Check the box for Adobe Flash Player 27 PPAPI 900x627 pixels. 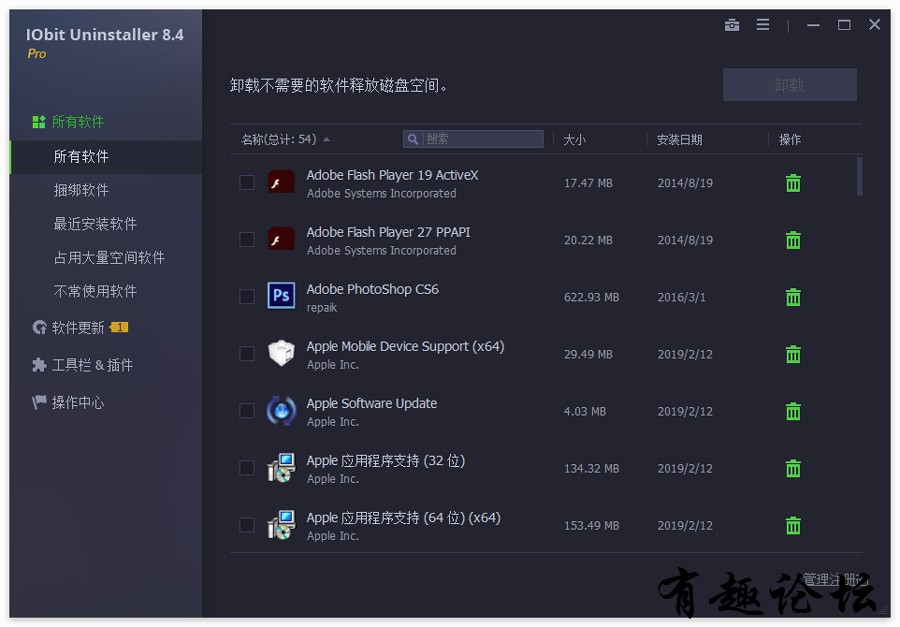247,239
